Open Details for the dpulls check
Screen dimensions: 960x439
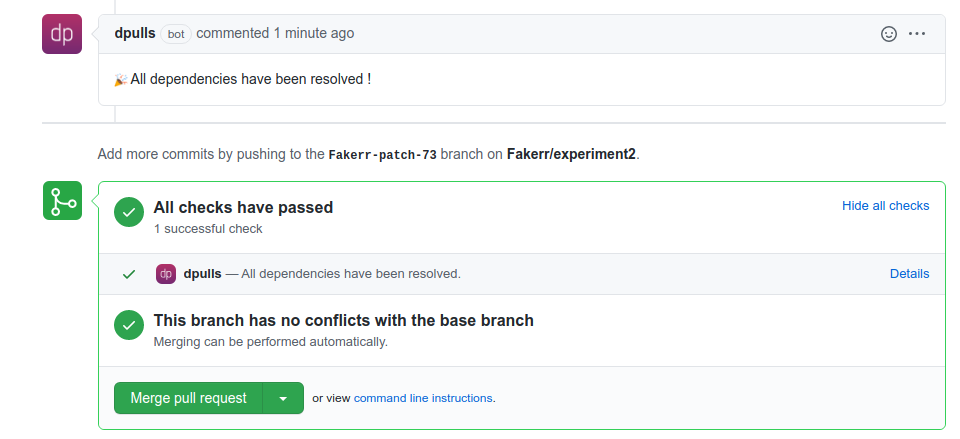[x=909, y=274]
